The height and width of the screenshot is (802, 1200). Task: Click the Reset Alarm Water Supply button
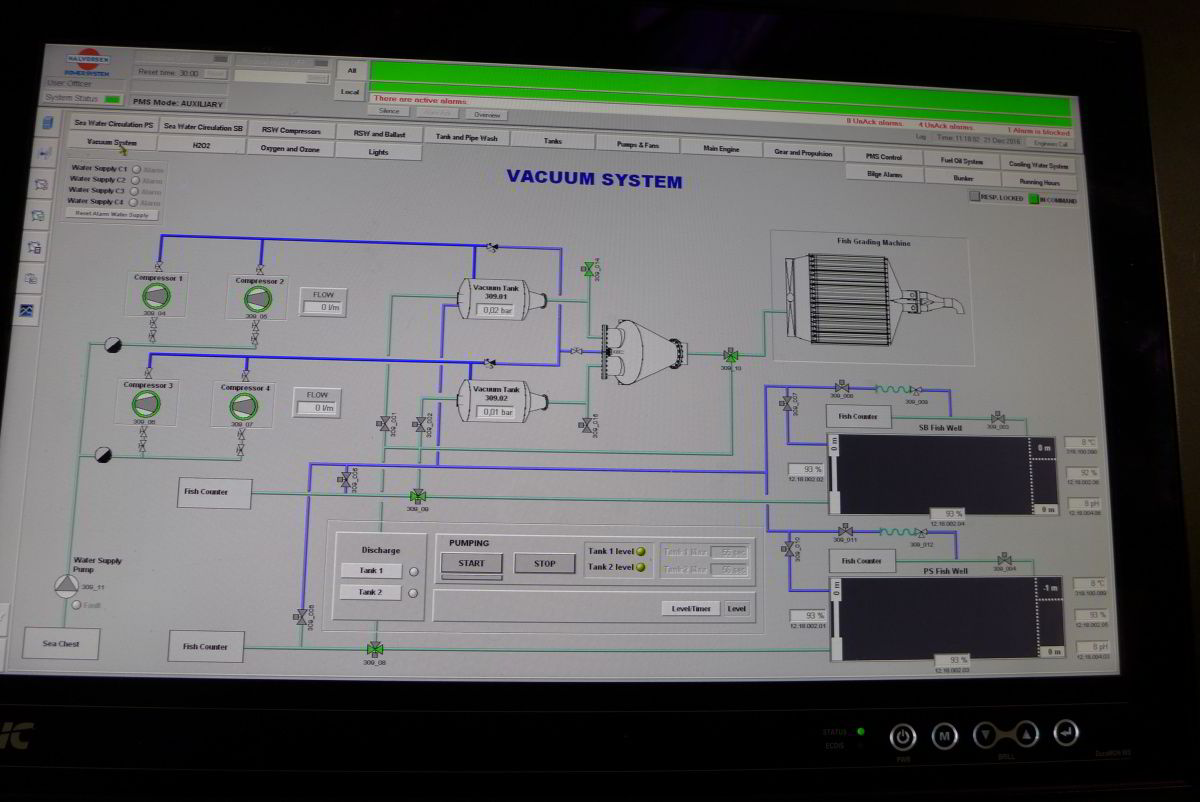(113, 214)
